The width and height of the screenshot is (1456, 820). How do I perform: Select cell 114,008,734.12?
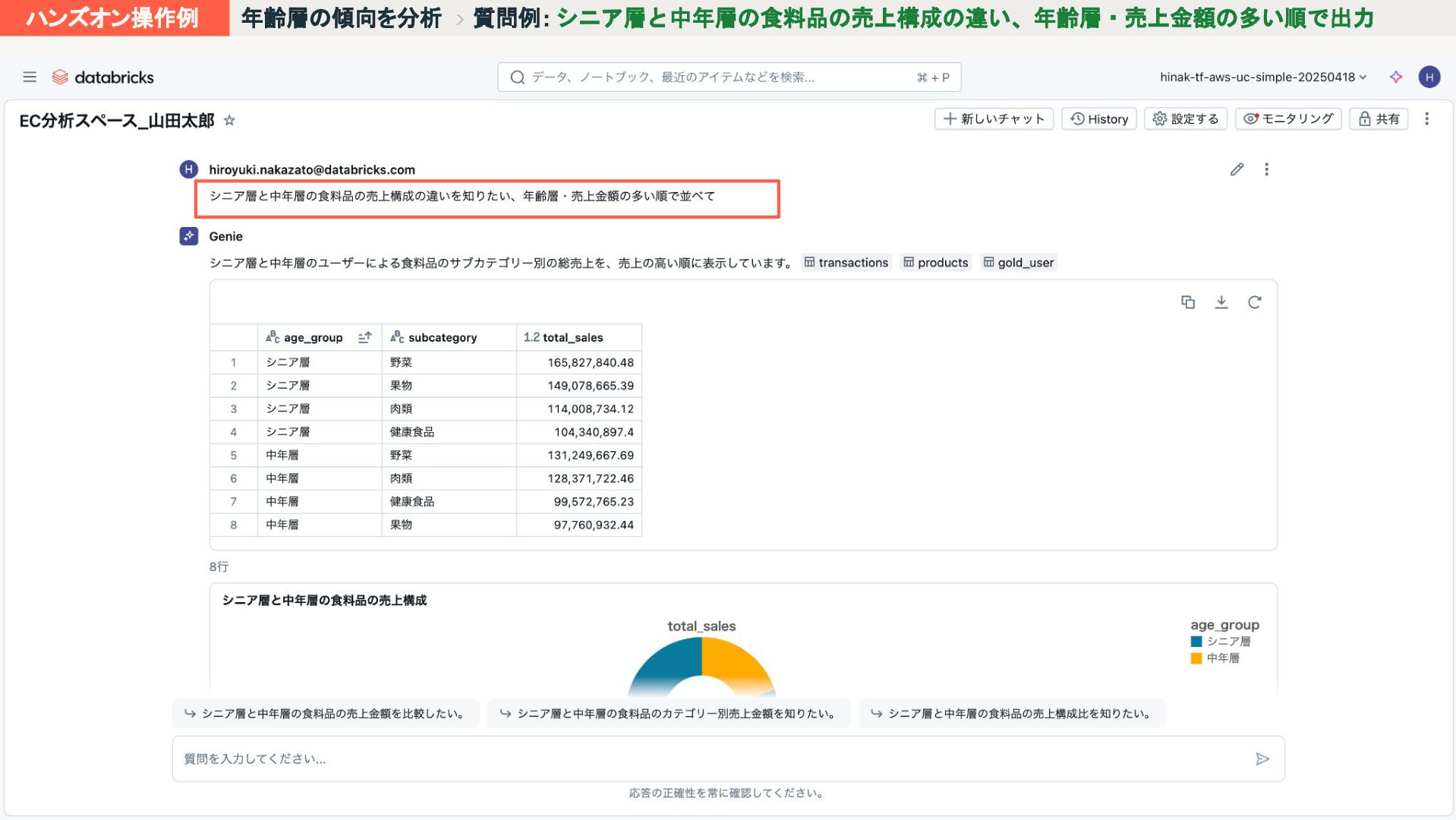tap(579, 408)
